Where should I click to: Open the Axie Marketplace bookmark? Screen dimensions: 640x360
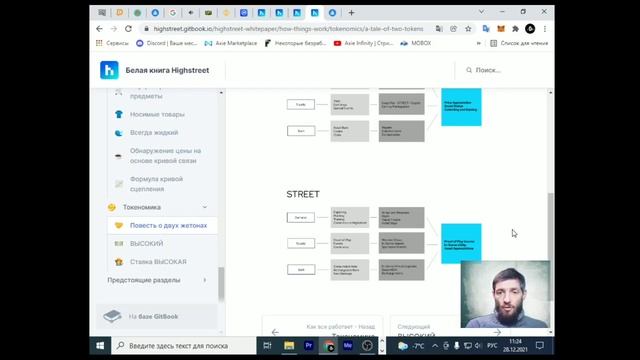click(231, 43)
